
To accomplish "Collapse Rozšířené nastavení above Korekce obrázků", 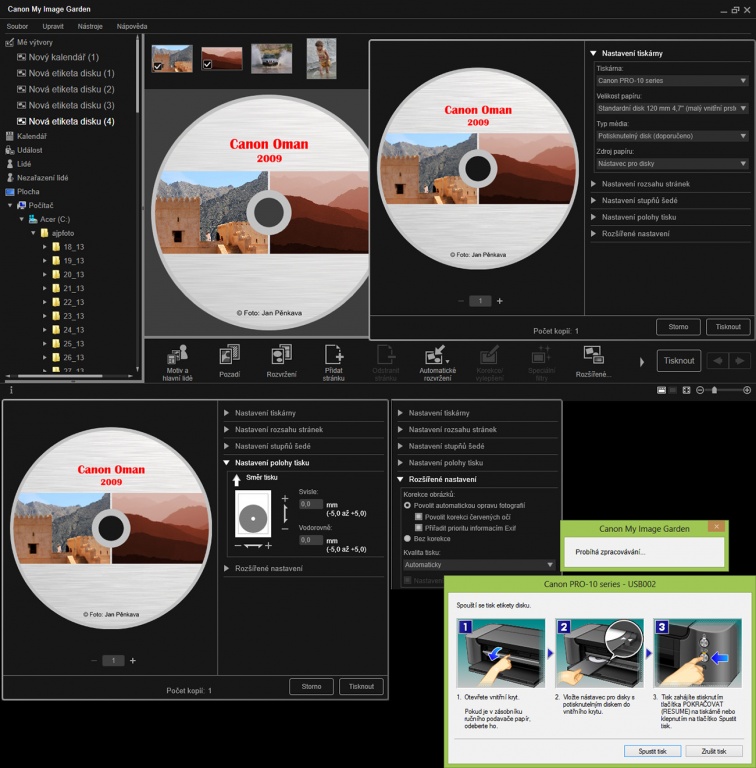I will coord(400,479).
